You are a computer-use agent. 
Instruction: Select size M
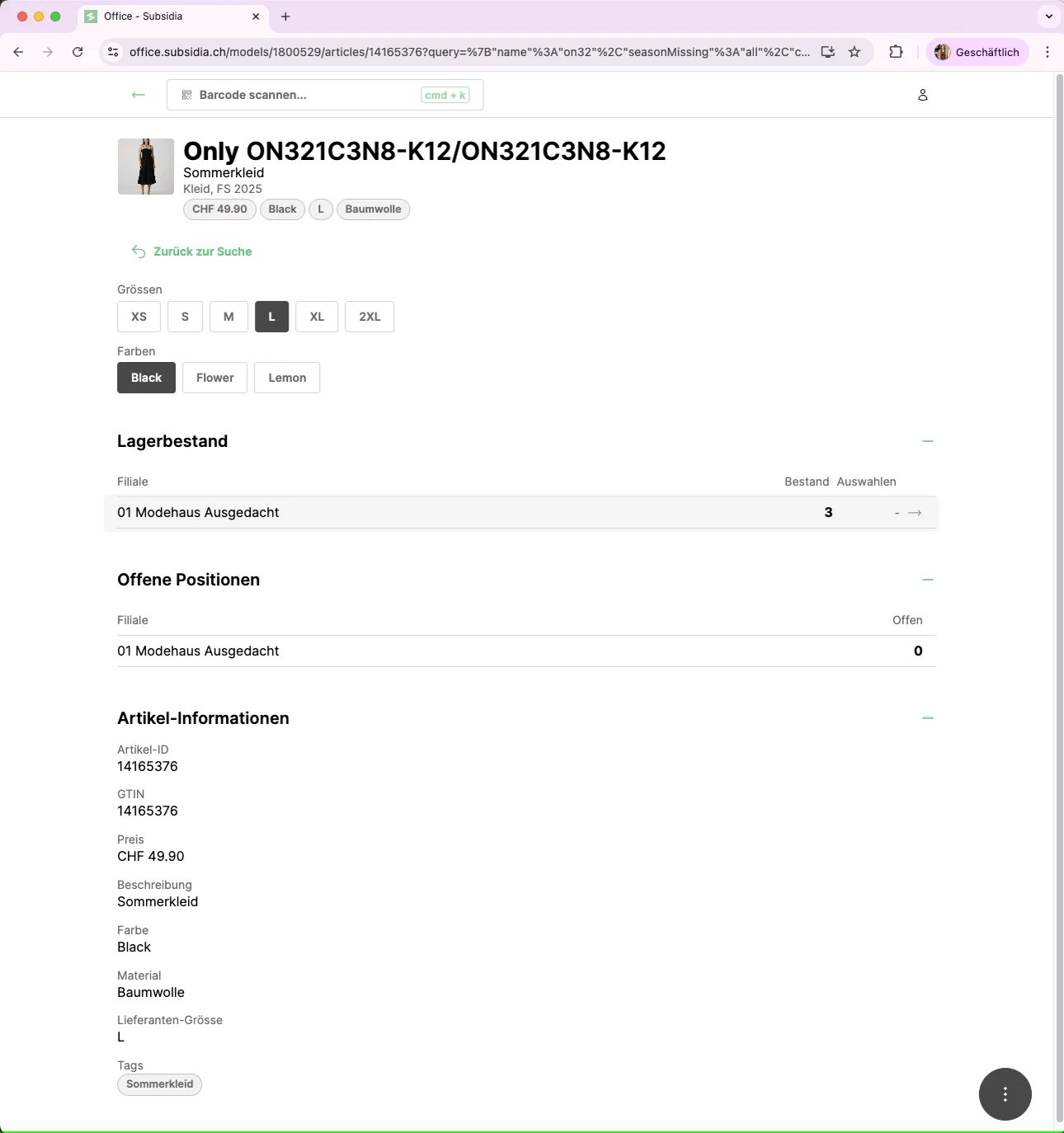[x=228, y=317]
